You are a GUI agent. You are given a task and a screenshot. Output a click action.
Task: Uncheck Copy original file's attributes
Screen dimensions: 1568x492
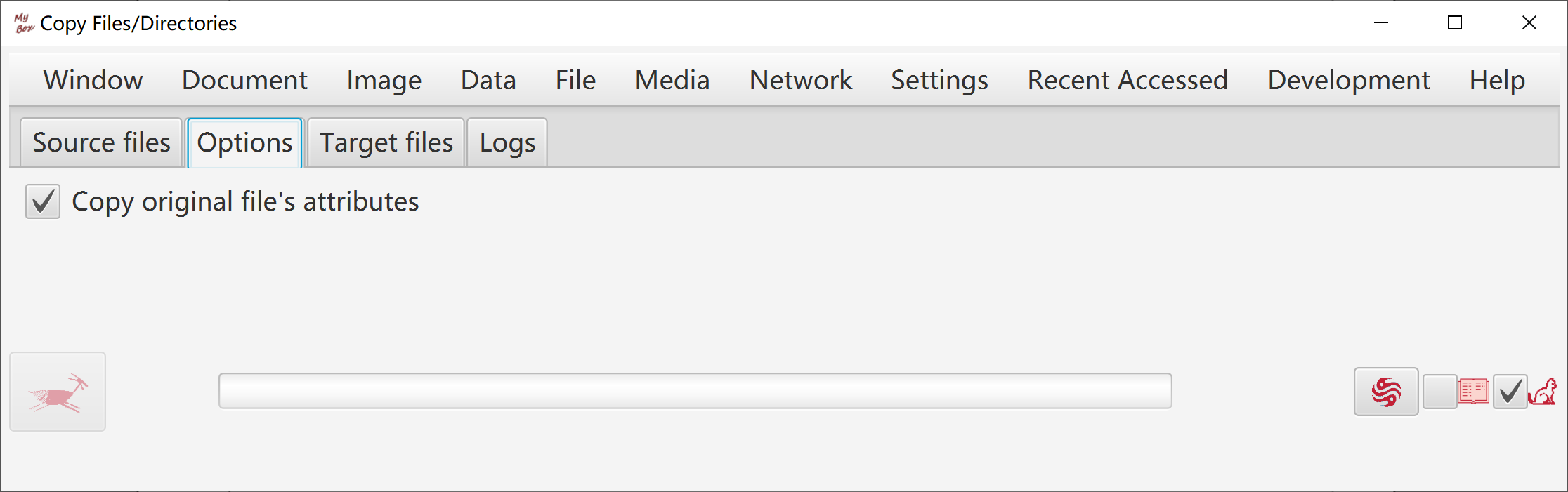(43, 201)
